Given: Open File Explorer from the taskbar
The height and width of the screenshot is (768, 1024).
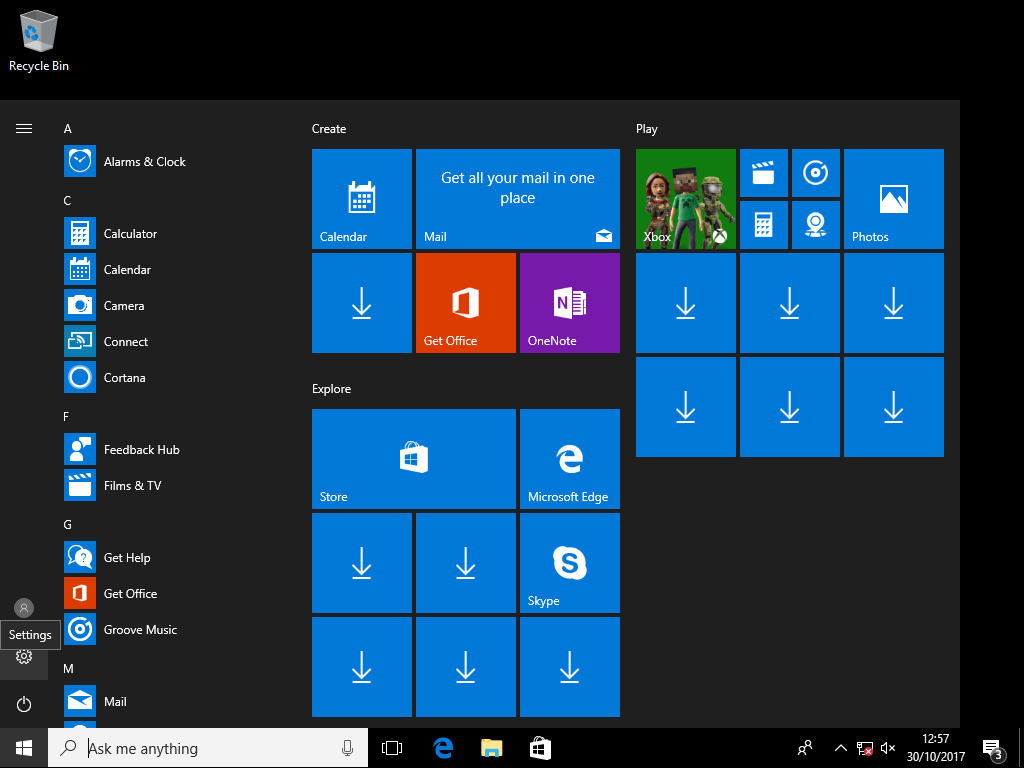Looking at the screenshot, I should (x=492, y=748).
